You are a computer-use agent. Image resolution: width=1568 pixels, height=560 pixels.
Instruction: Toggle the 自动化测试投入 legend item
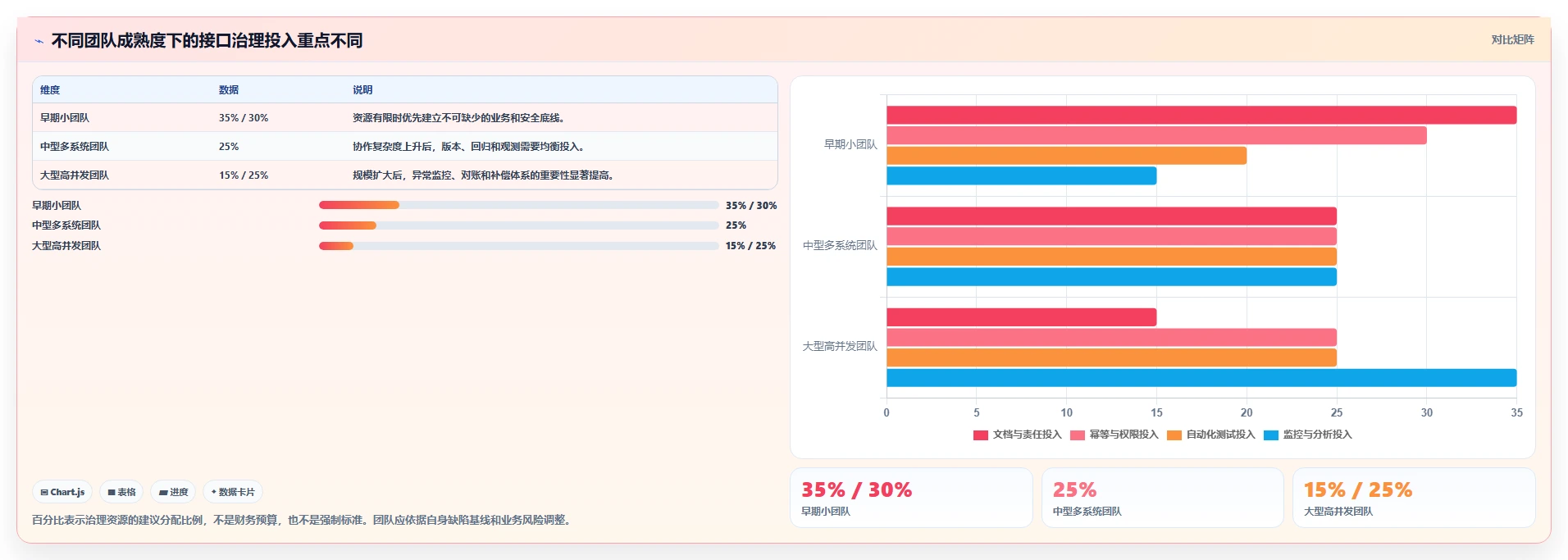(x=1210, y=435)
